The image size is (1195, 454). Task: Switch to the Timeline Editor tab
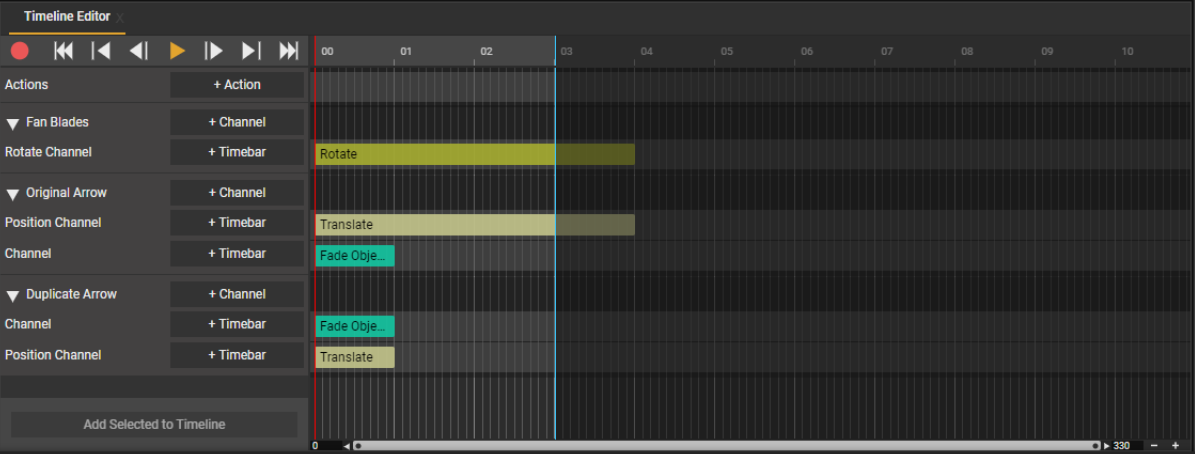click(67, 17)
